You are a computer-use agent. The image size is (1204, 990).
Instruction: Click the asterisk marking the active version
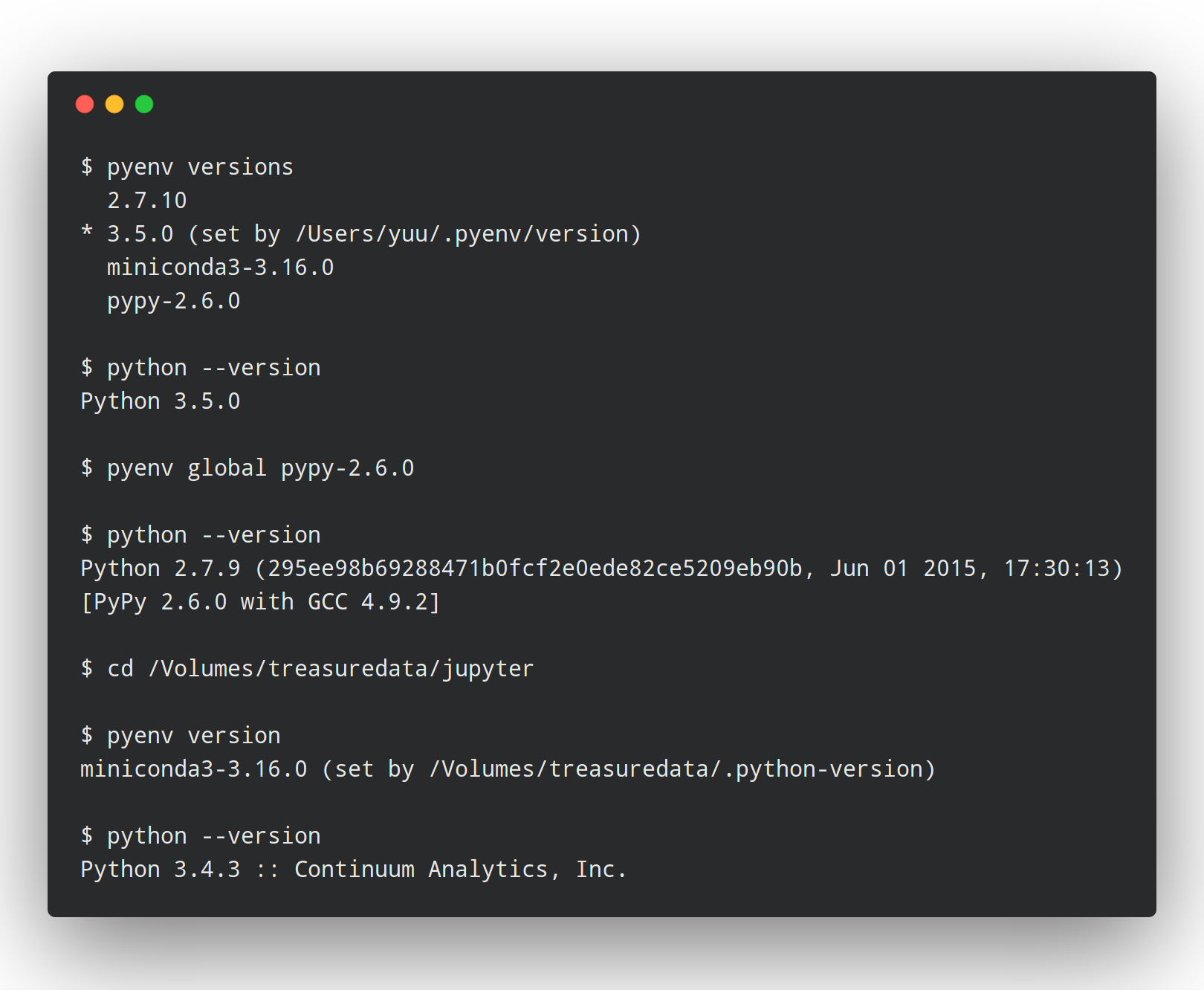coord(87,233)
